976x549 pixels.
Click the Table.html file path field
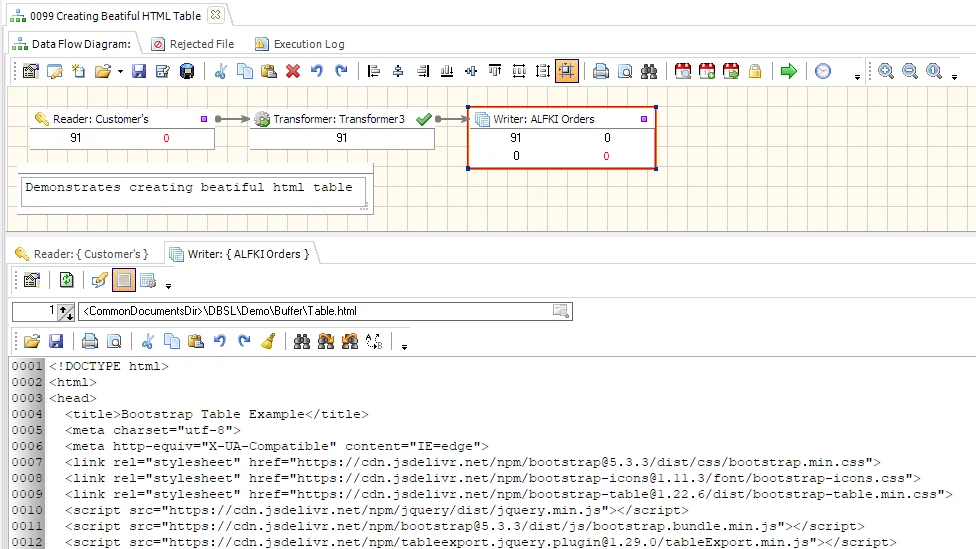324,311
